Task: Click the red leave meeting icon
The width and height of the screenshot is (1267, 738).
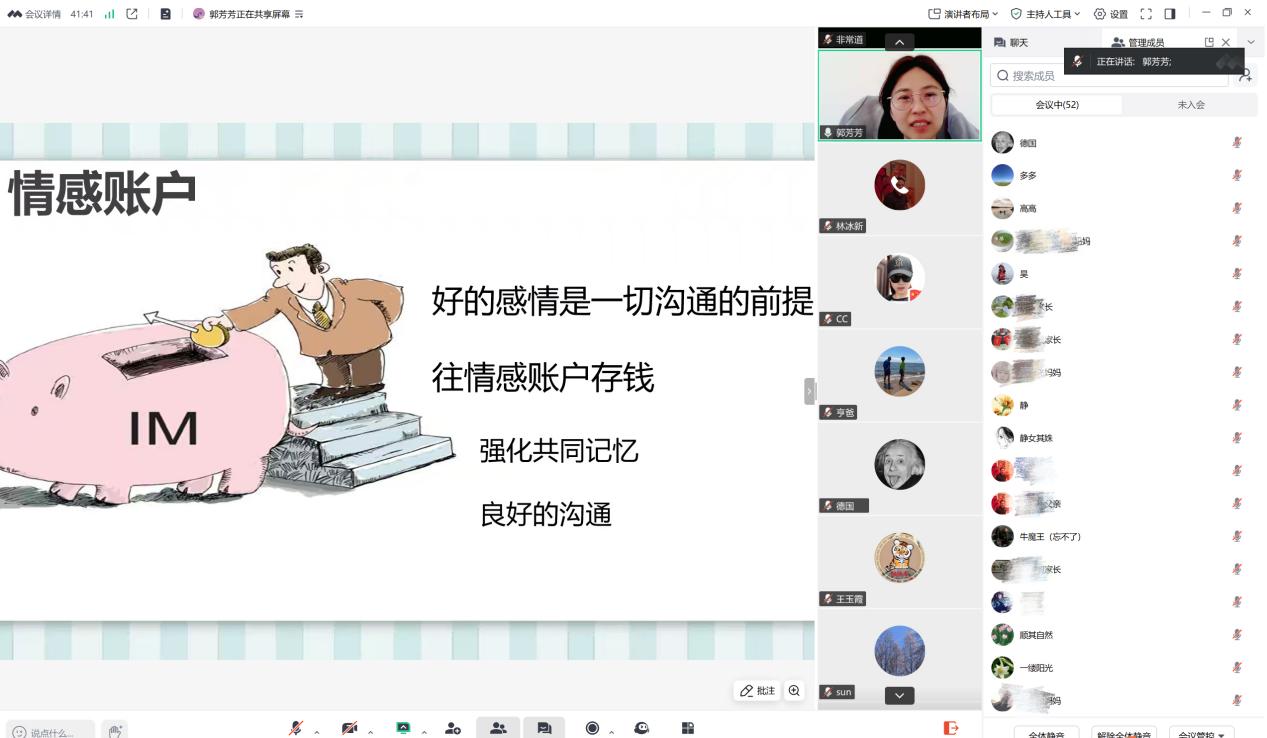Action: tap(951, 728)
